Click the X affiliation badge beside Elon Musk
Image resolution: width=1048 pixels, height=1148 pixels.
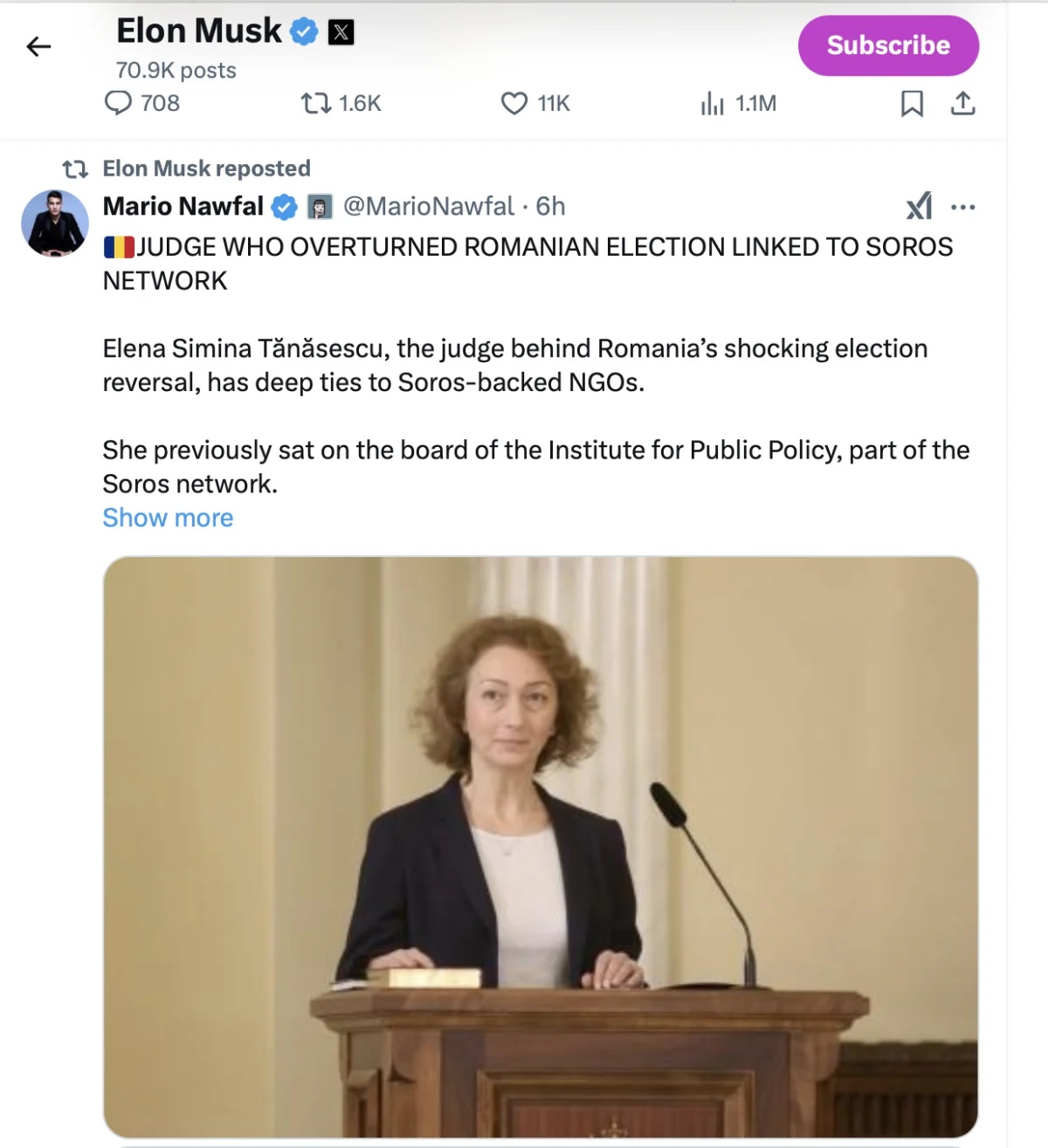[x=341, y=33]
